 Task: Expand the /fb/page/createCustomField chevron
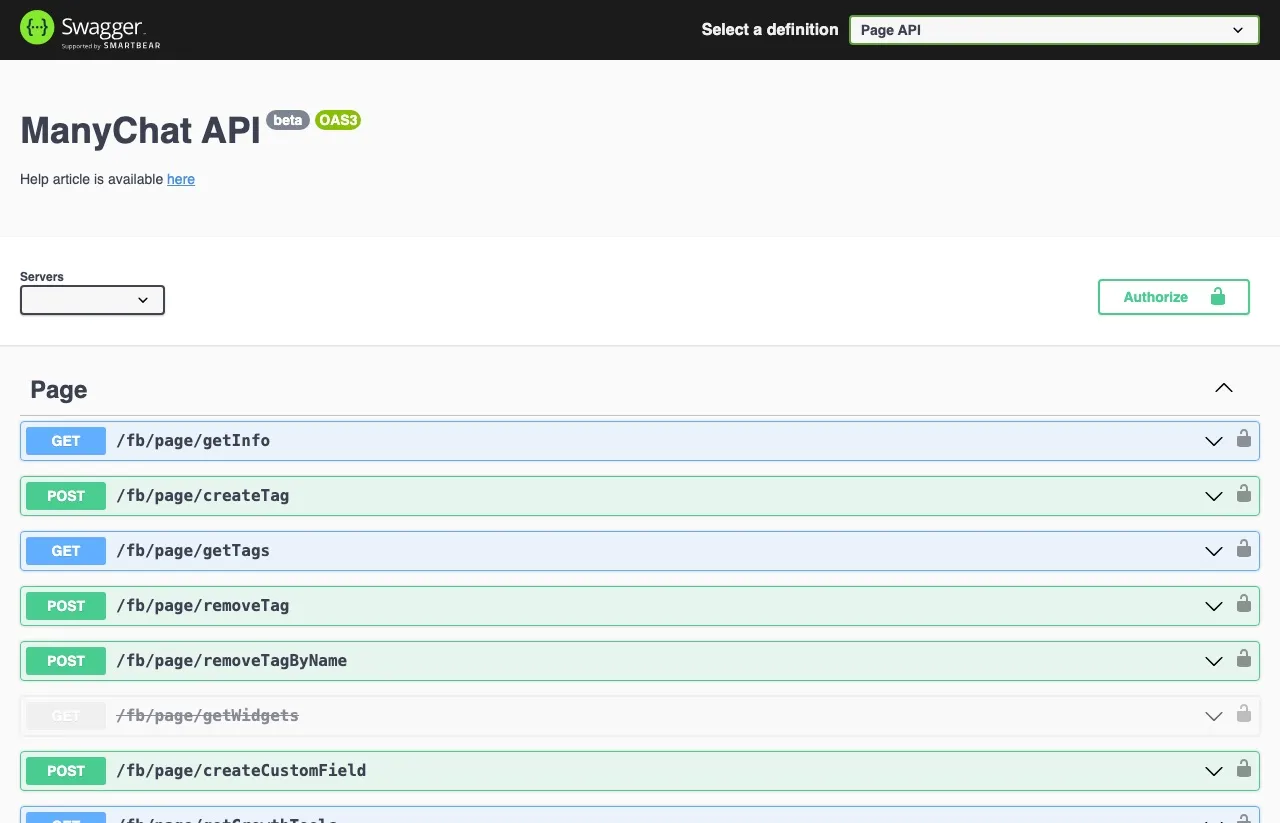coord(1214,771)
